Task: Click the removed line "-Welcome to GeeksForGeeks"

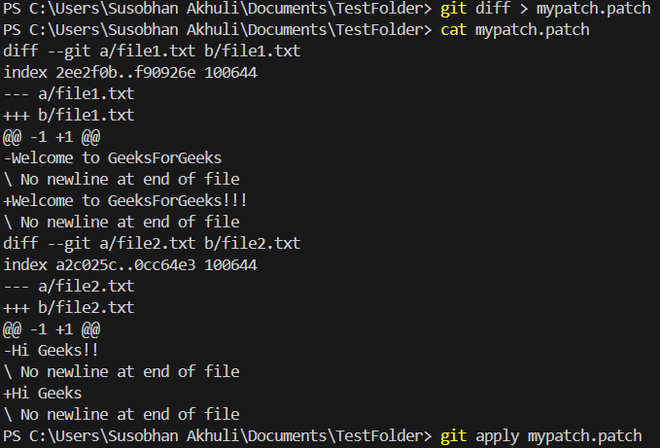Action: tap(112, 158)
